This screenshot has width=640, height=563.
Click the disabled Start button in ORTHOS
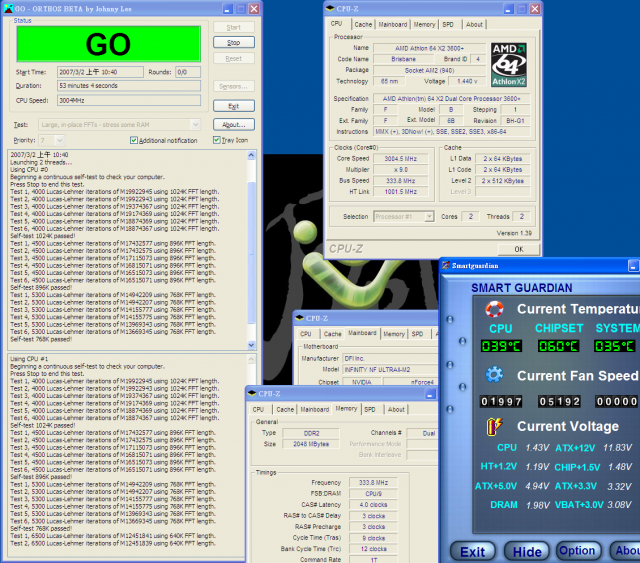pyautogui.click(x=233, y=27)
